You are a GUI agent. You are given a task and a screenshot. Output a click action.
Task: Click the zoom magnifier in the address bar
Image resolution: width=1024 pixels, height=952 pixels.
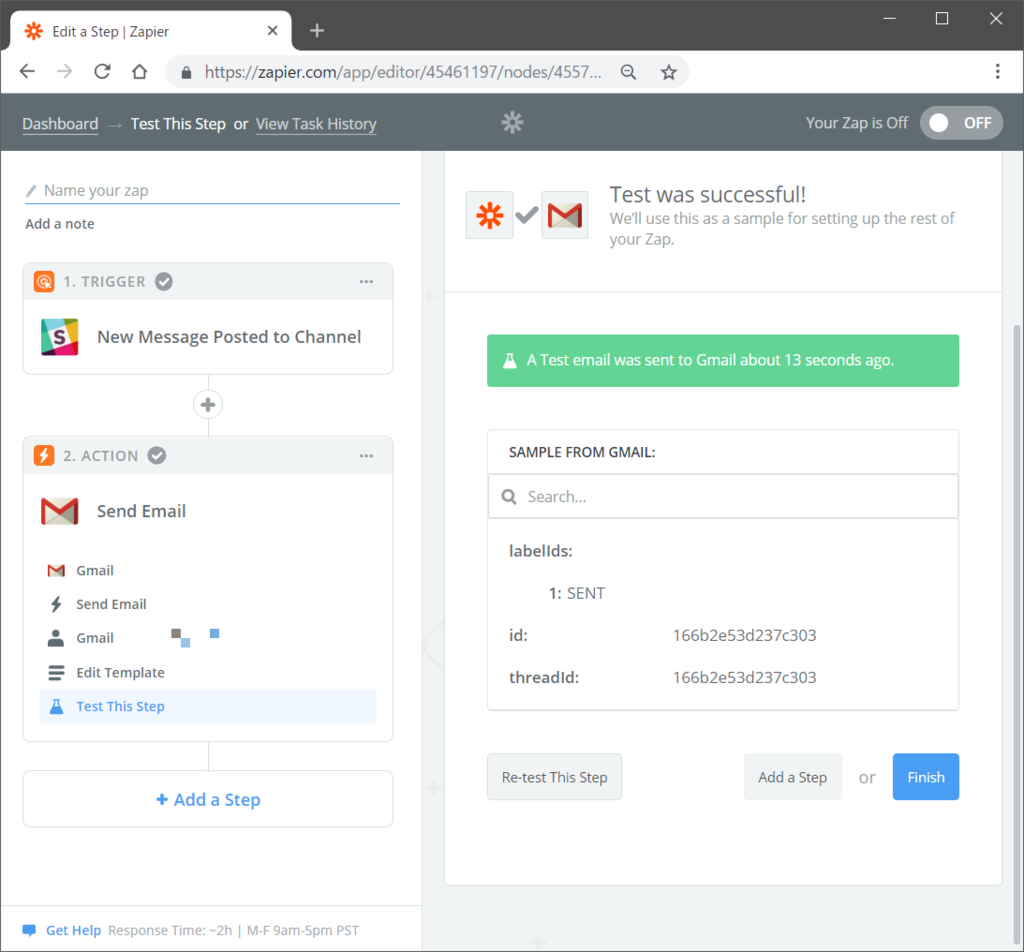pyautogui.click(x=628, y=72)
